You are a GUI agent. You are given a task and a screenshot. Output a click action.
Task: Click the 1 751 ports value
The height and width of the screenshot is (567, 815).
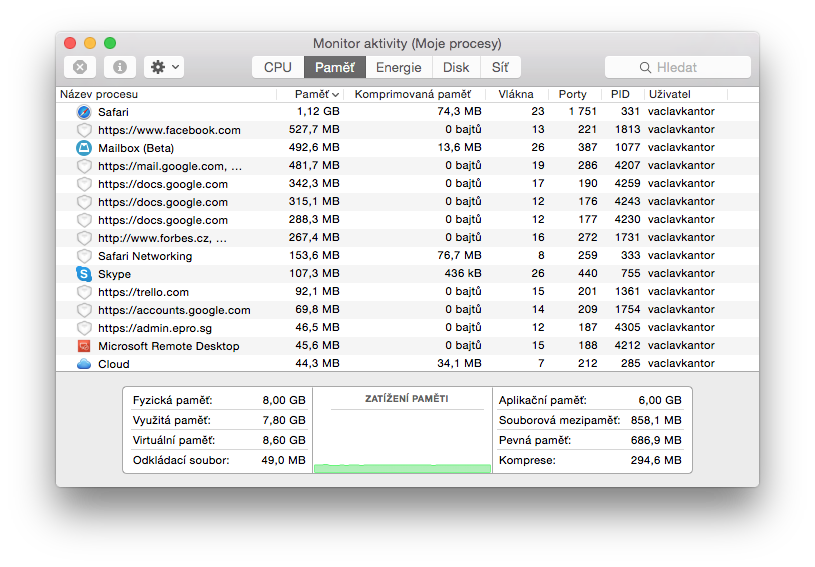pos(582,111)
